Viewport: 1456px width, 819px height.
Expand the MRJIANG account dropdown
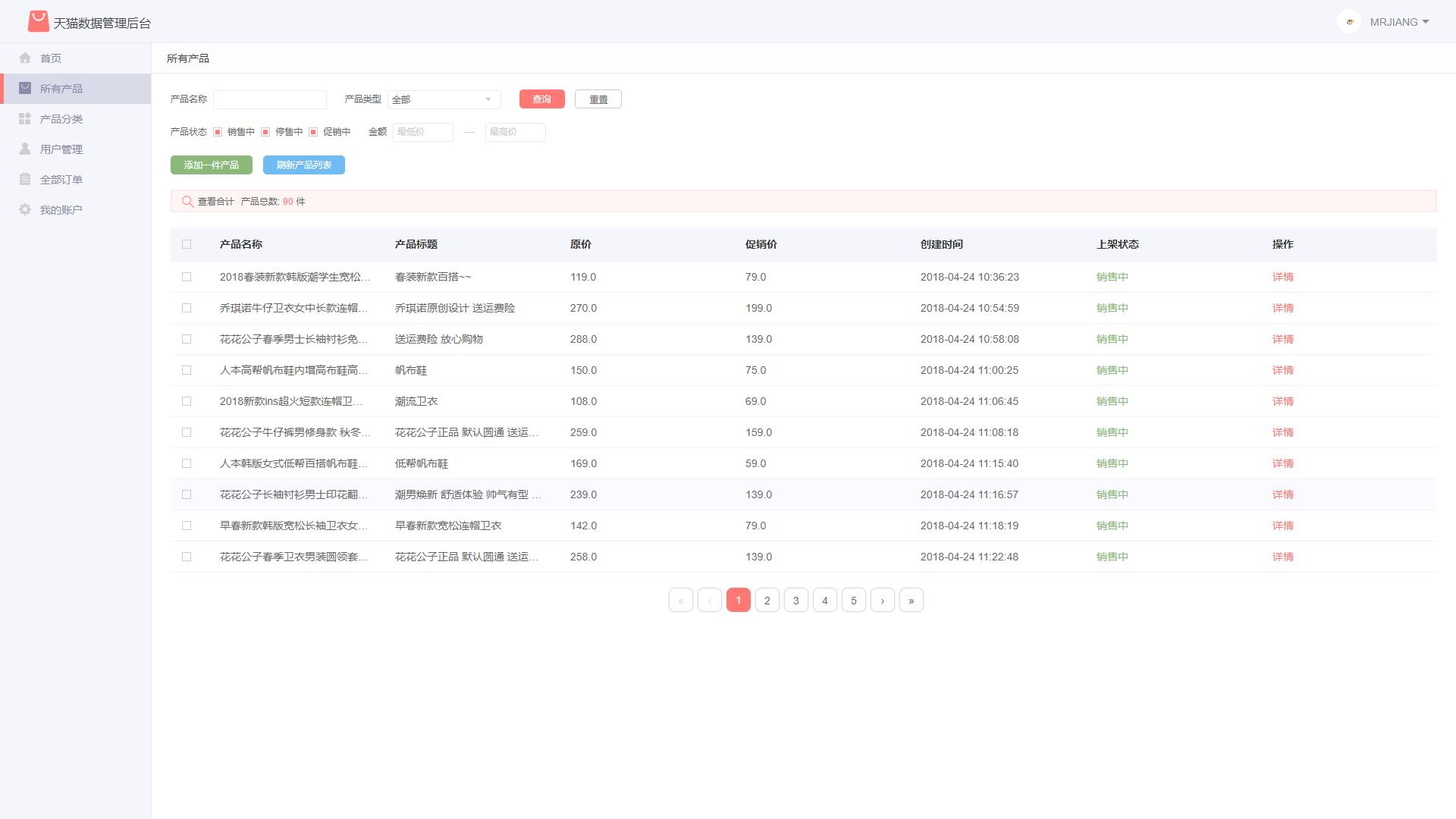click(1399, 22)
